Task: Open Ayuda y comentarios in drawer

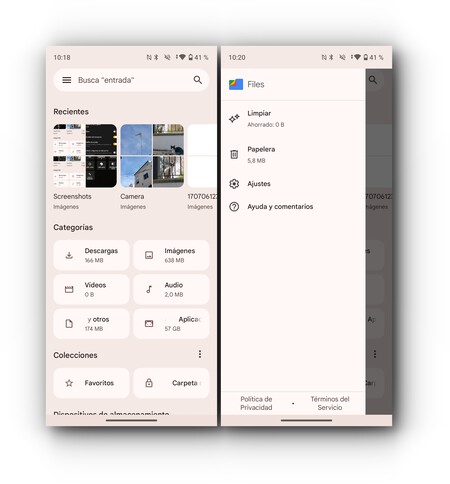Action: coord(293,207)
